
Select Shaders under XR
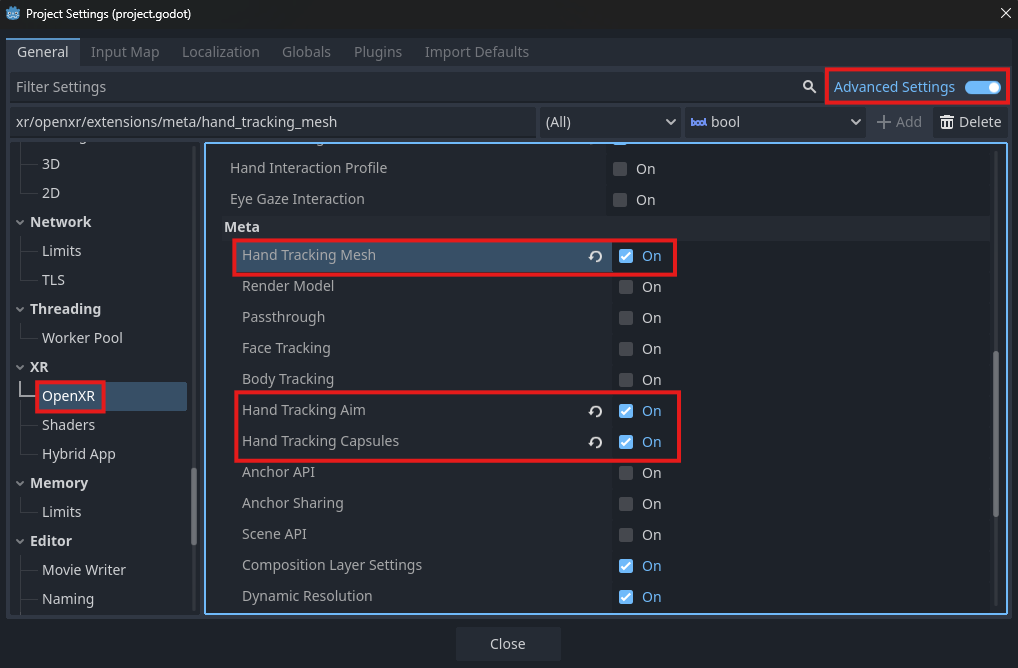click(x=68, y=425)
